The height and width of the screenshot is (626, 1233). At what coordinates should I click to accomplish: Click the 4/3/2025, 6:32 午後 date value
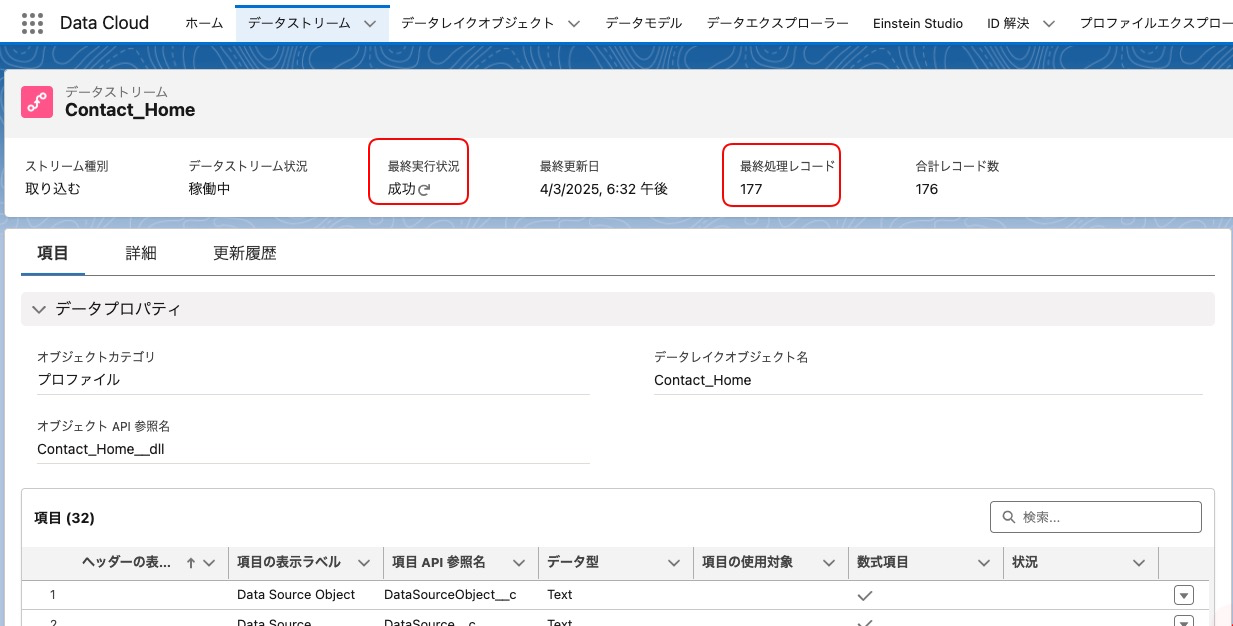(x=604, y=188)
